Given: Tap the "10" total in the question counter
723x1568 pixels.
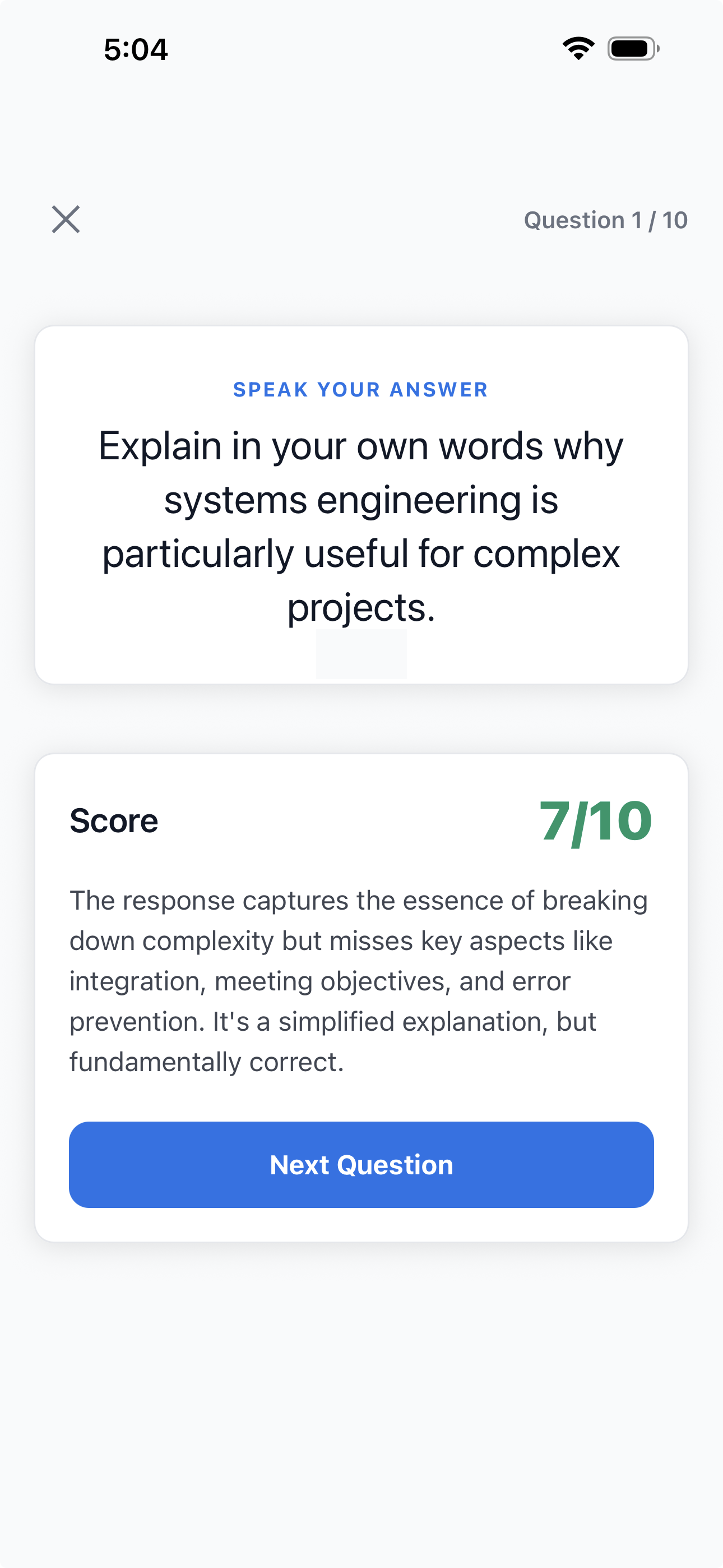Looking at the screenshot, I should (x=674, y=220).
